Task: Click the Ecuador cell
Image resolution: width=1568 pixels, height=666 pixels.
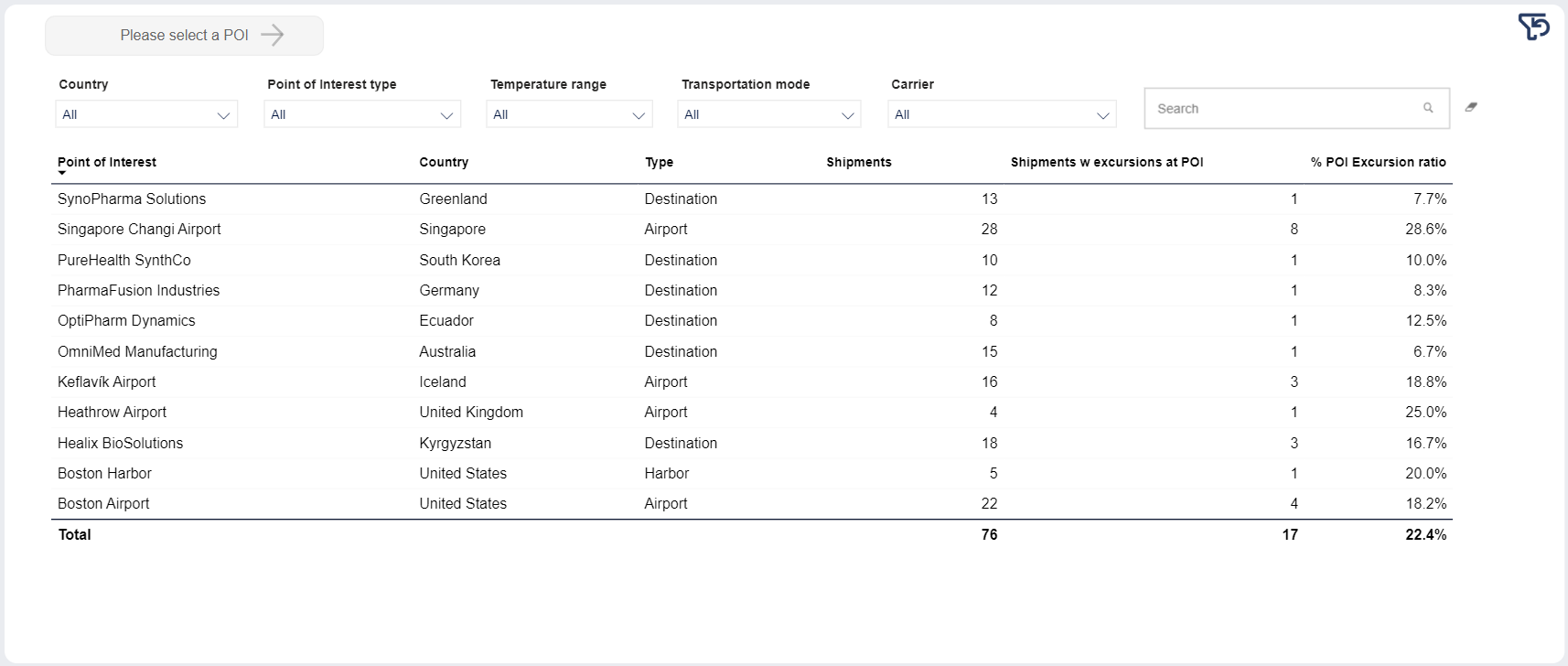Action: [x=446, y=320]
